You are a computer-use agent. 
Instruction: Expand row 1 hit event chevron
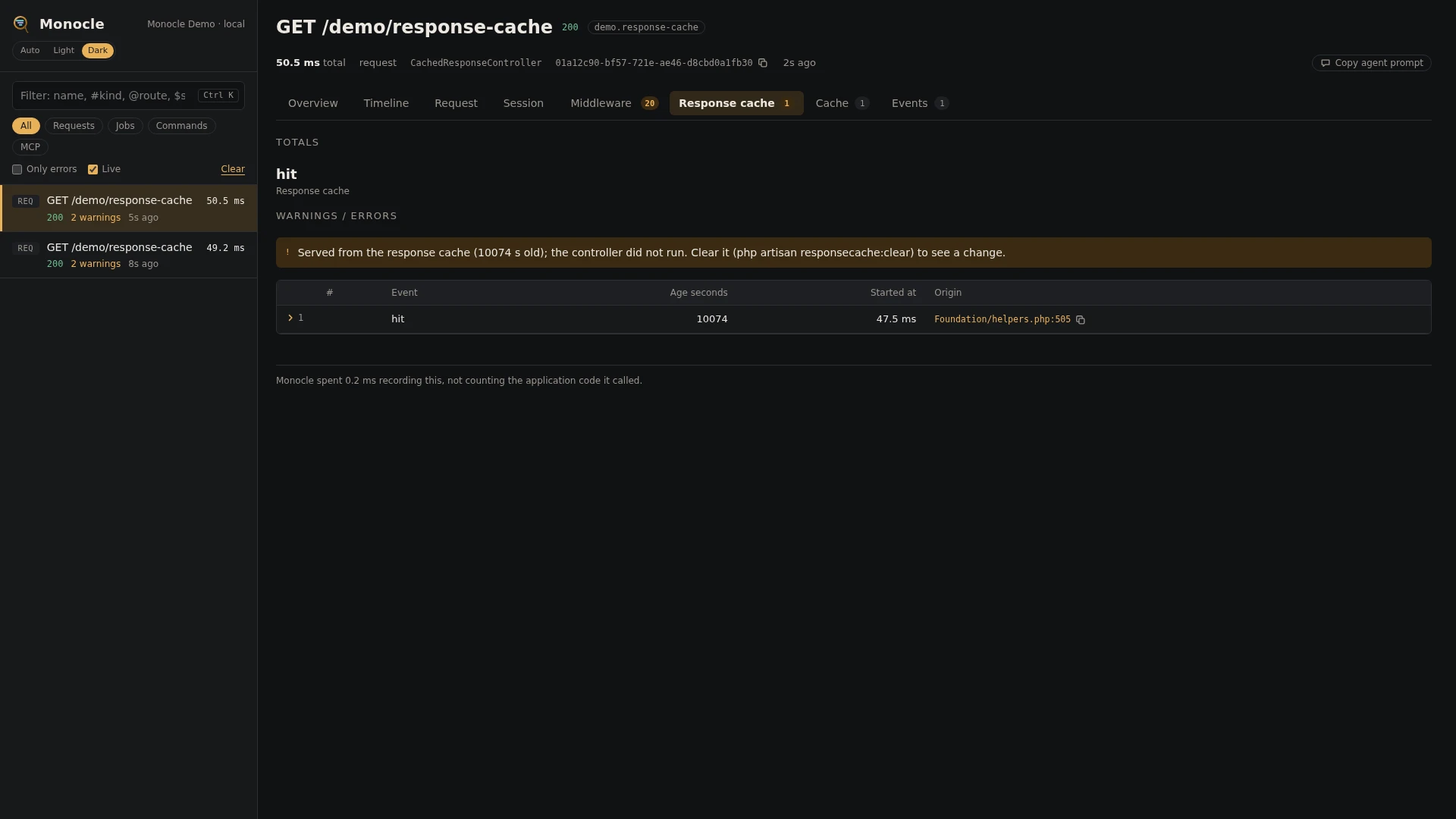[x=290, y=318]
